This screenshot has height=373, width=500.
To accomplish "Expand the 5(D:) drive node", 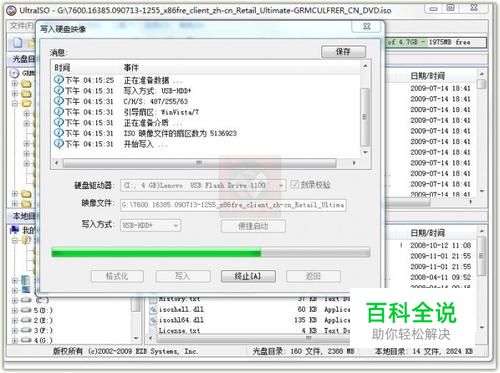I will 15,310.
